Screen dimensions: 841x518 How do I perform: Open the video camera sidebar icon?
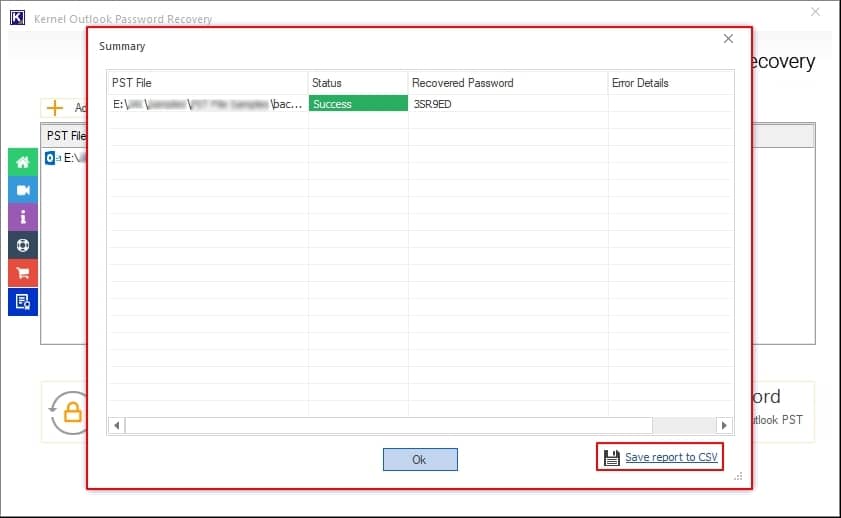[23, 190]
